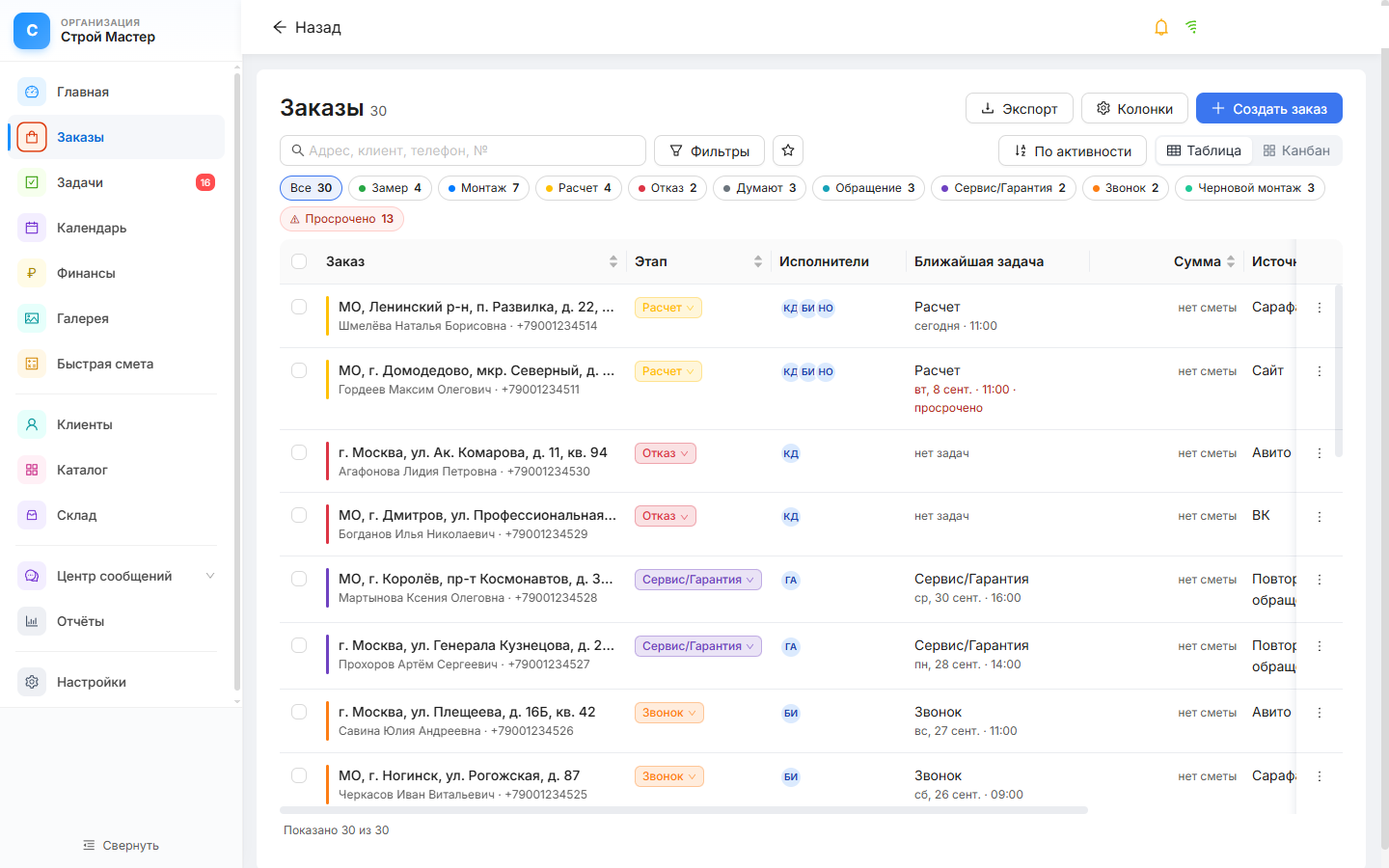Open Расчет stage dropdown for Шмелёва order
This screenshot has width=1389, height=868.
pyautogui.click(x=668, y=308)
